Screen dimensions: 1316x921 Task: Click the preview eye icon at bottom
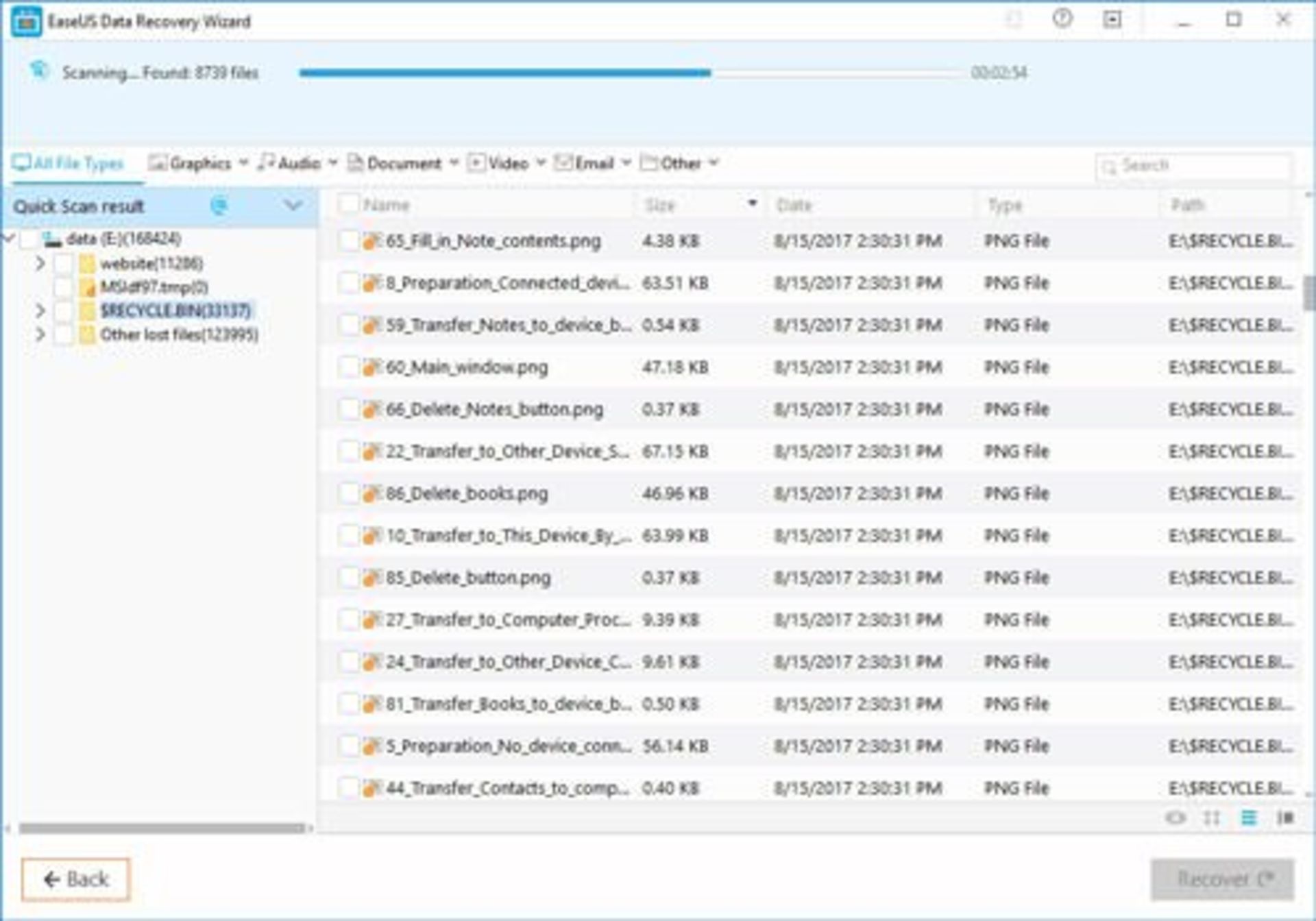tap(1175, 818)
